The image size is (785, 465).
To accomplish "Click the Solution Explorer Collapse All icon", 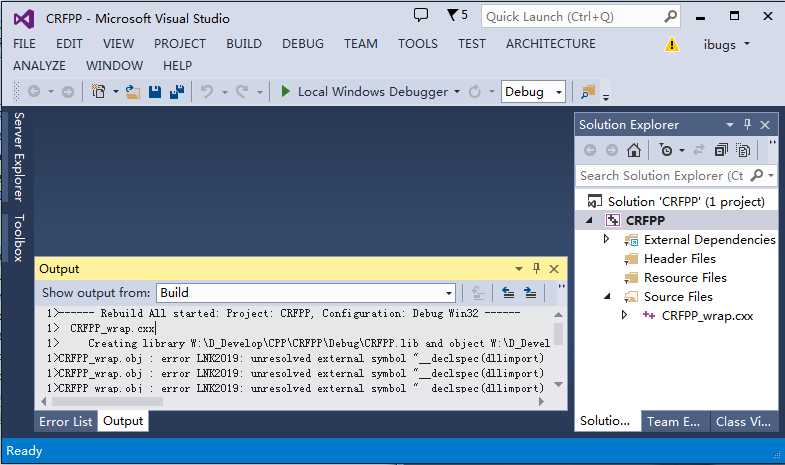I will pyautogui.click(x=721, y=150).
